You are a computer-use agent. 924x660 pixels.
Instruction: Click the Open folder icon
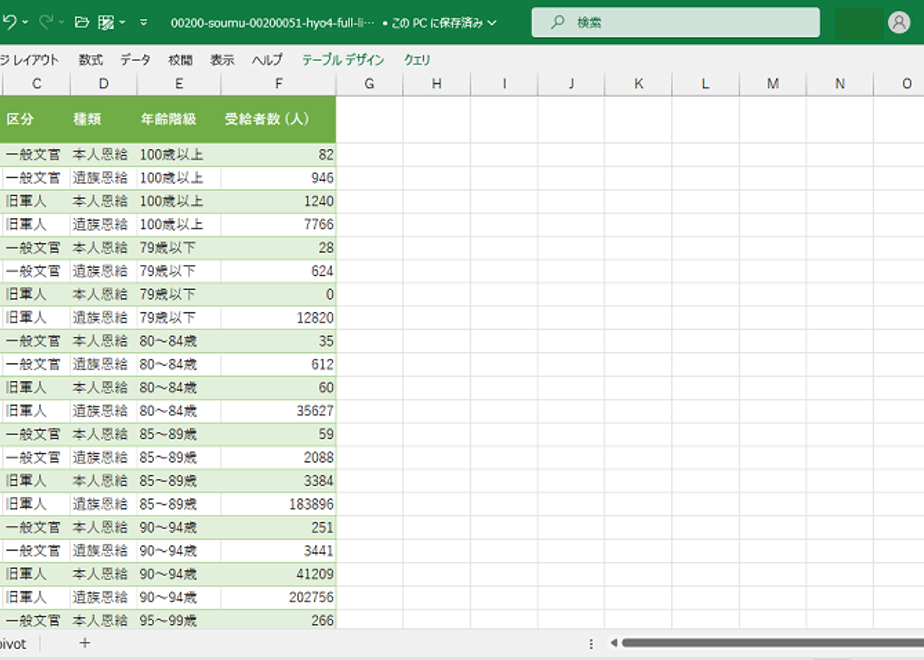[82, 22]
